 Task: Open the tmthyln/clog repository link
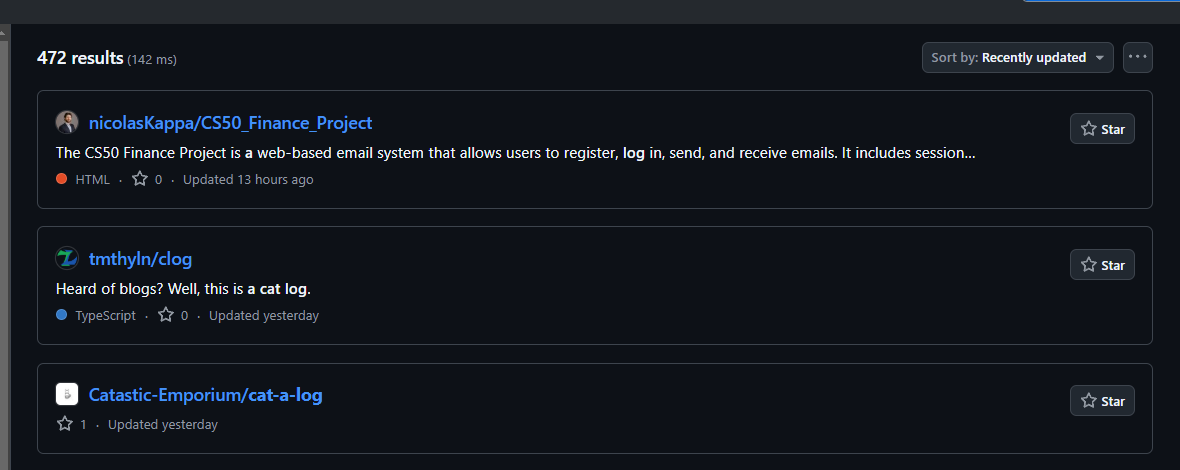pos(140,259)
